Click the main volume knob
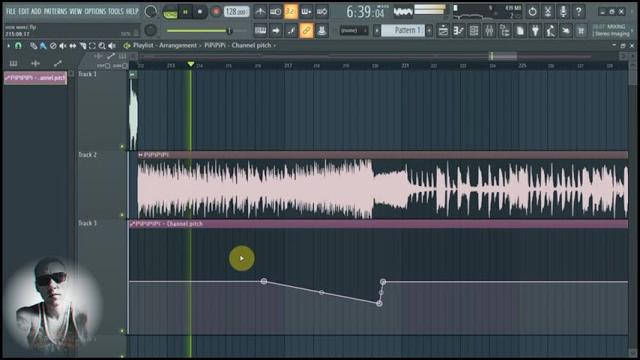640x360 pixels. pos(151,11)
